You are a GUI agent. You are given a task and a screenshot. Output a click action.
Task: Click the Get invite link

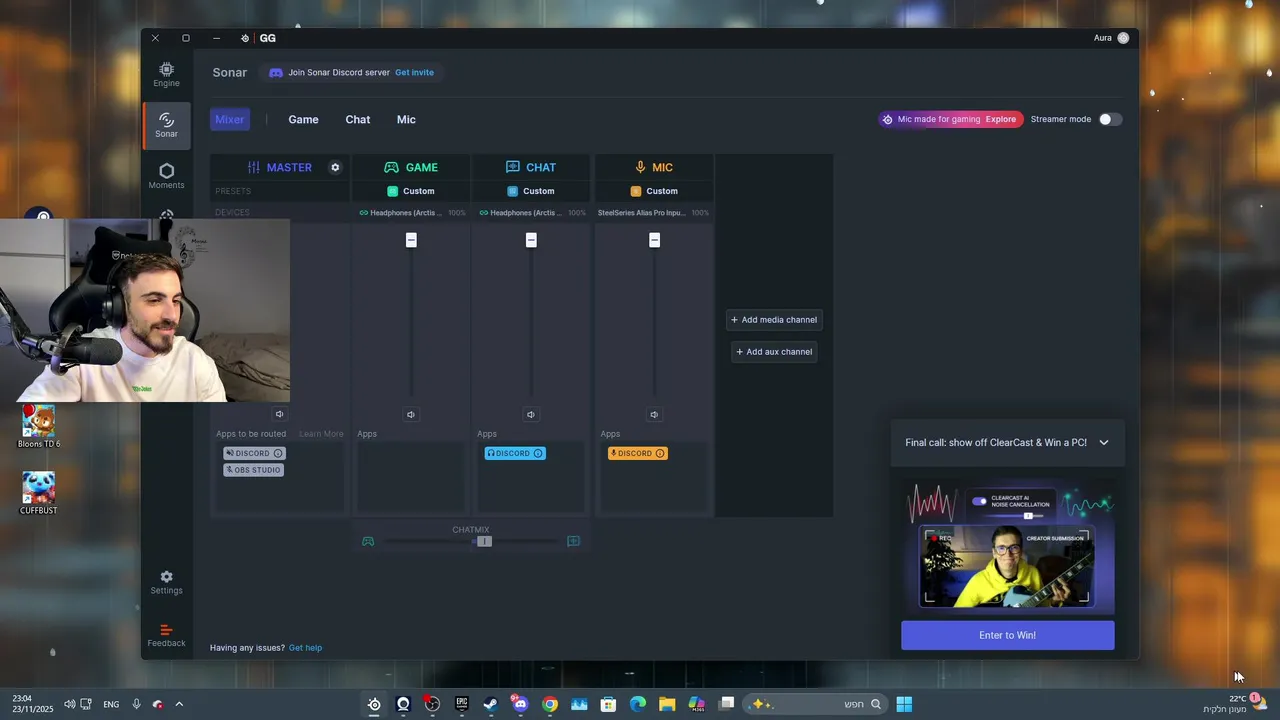tap(414, 72)
